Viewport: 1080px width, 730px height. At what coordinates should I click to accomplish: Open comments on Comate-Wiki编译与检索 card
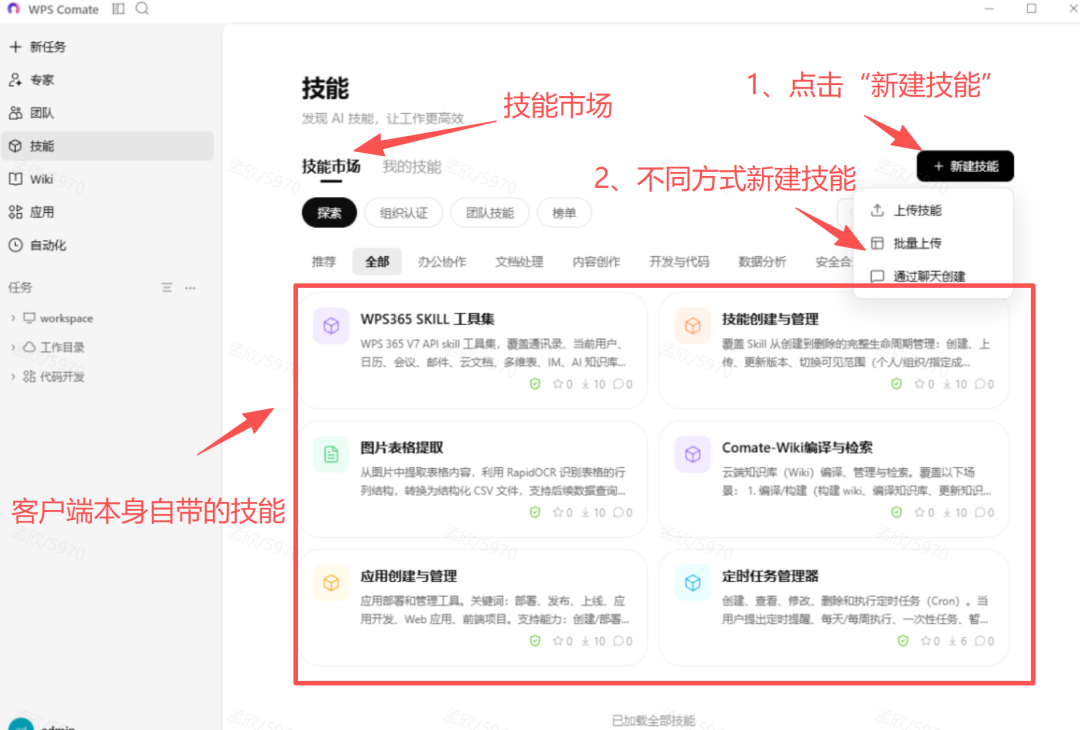click(x=979, y=512)
